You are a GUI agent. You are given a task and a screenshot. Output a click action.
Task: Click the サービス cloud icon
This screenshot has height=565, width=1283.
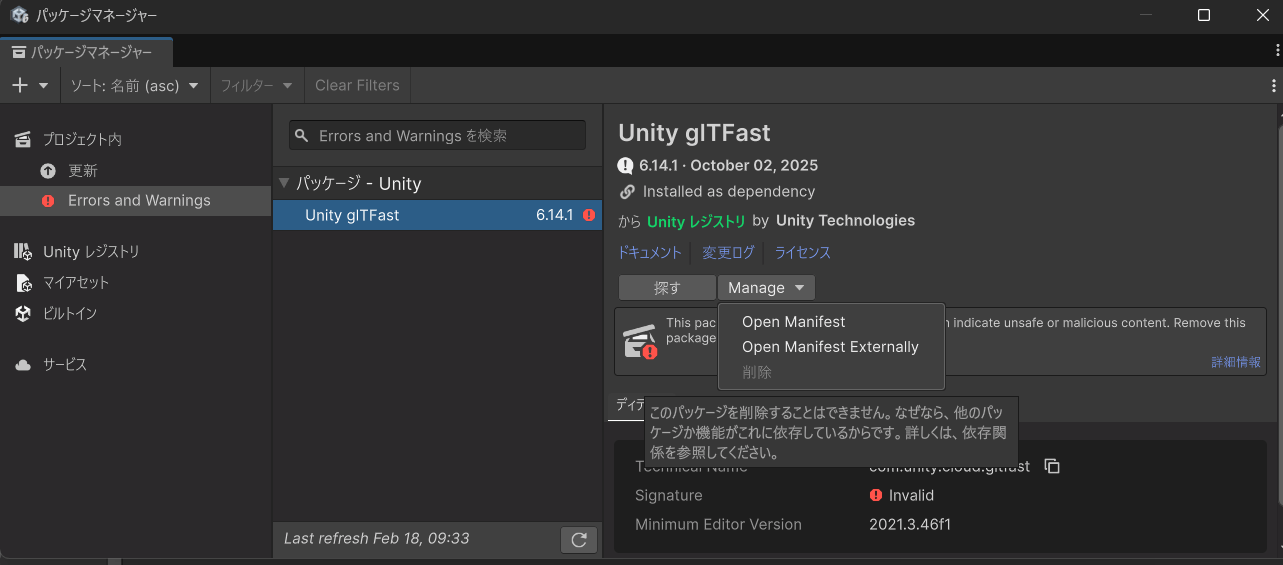tap(23, 366)
